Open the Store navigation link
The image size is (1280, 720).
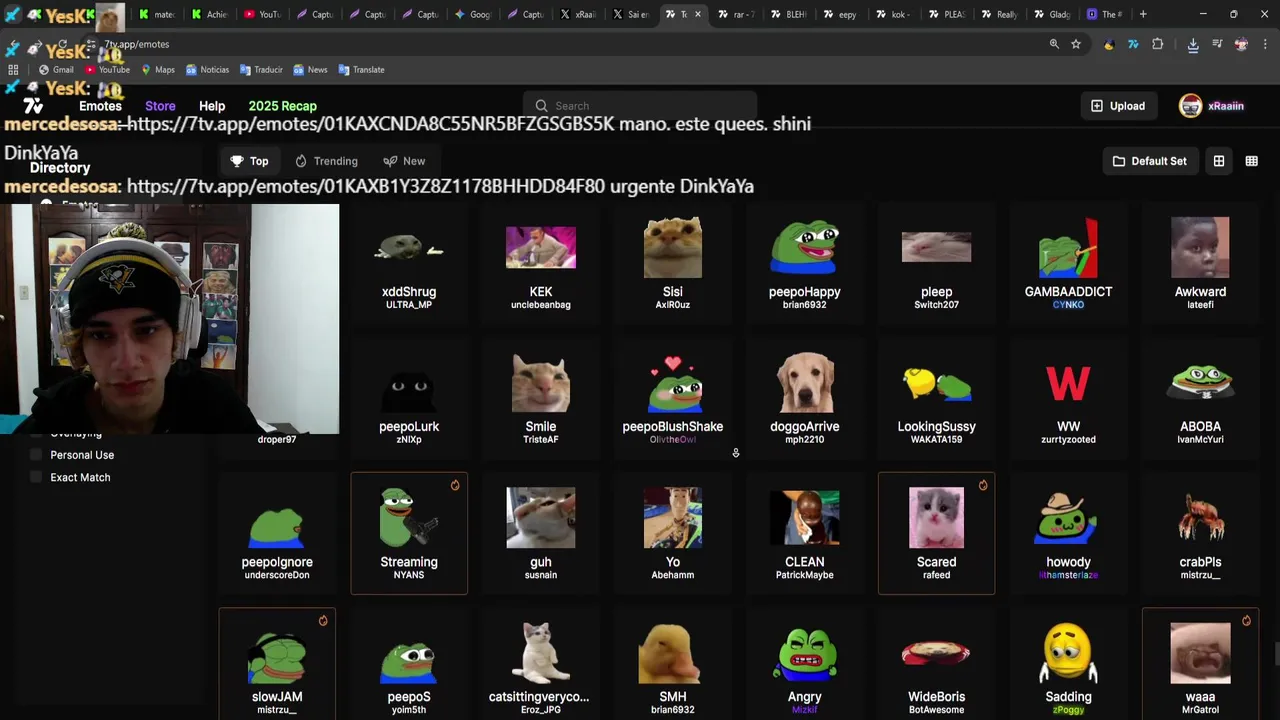tap(160, 106)
